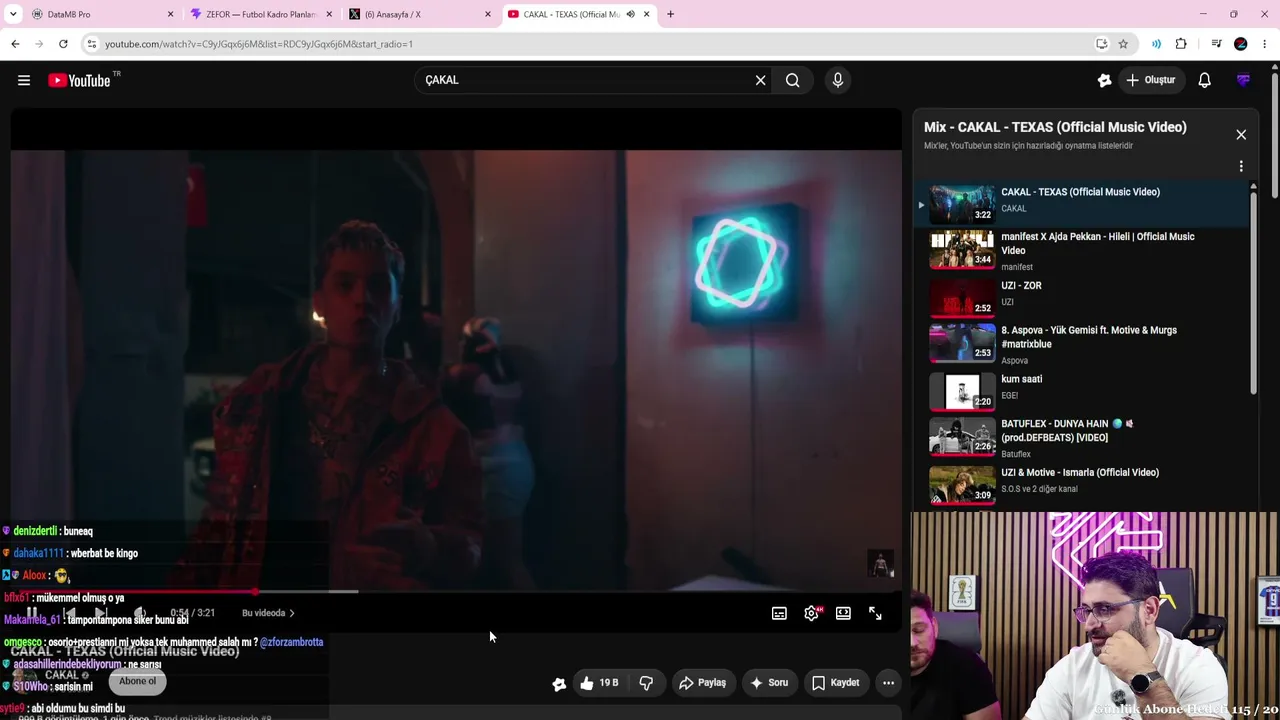
Task: Save the video with Kaydet
Action: [835, 683]
